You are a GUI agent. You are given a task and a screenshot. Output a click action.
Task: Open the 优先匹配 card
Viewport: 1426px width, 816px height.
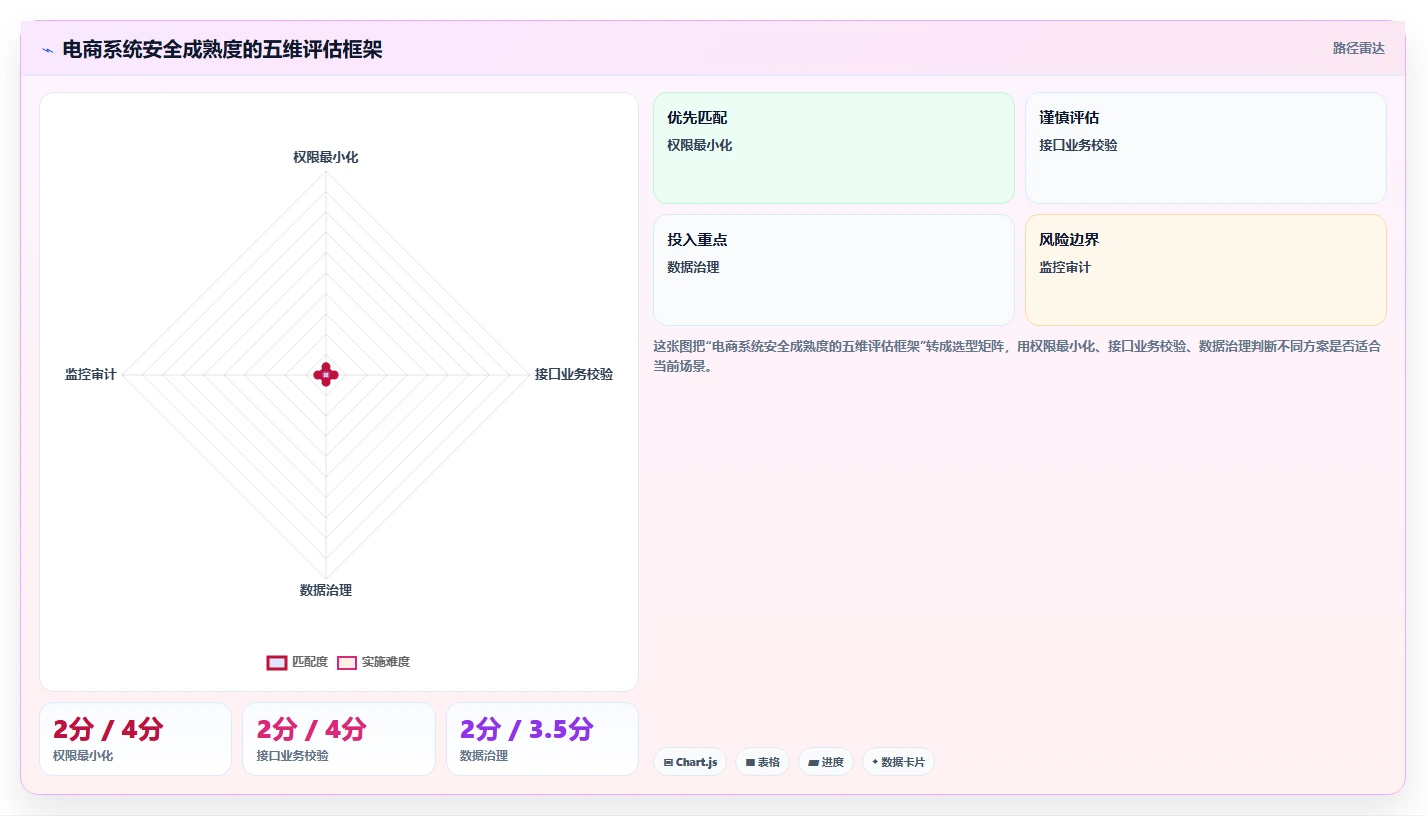(x=834, y=148)
